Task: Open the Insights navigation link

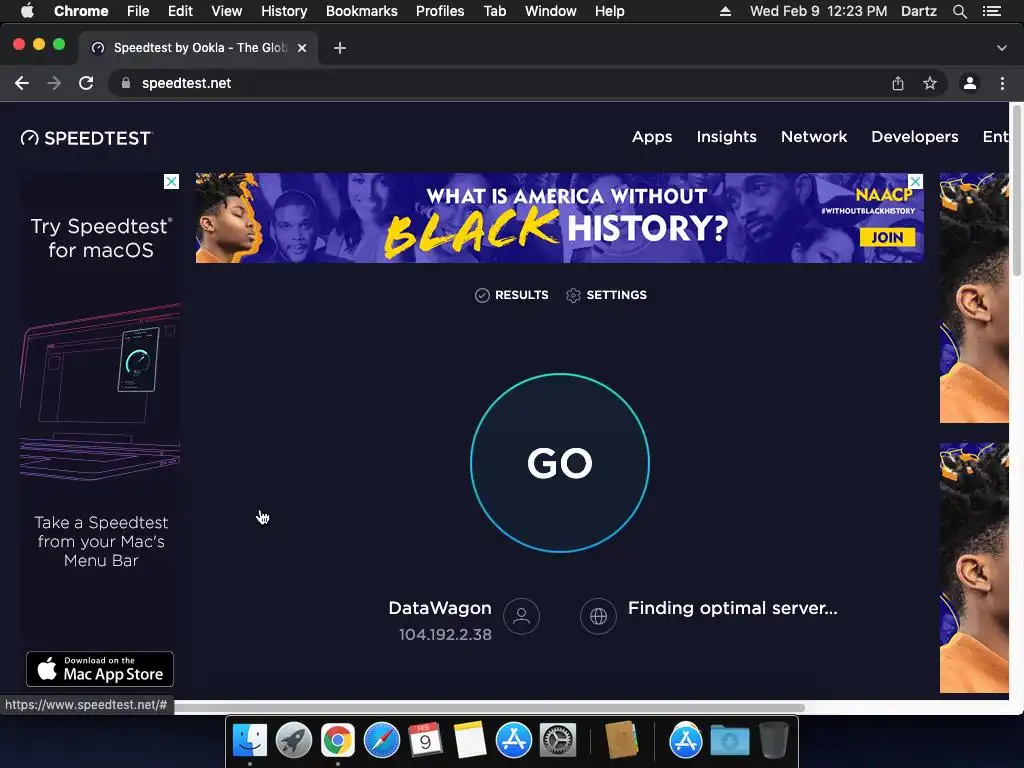Action: point(726,136)
